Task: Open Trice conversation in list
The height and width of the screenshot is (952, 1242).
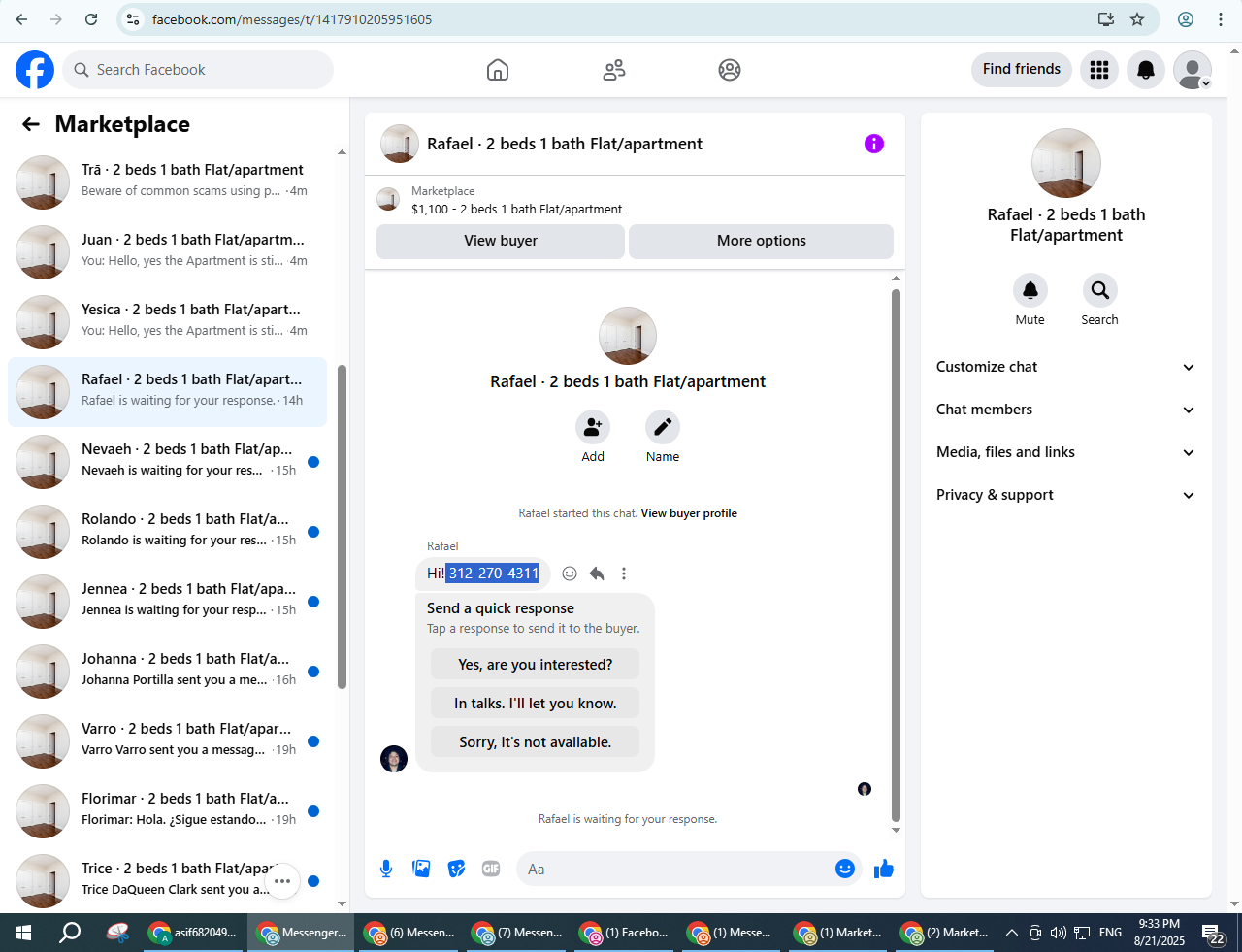Action: [167, 880]
